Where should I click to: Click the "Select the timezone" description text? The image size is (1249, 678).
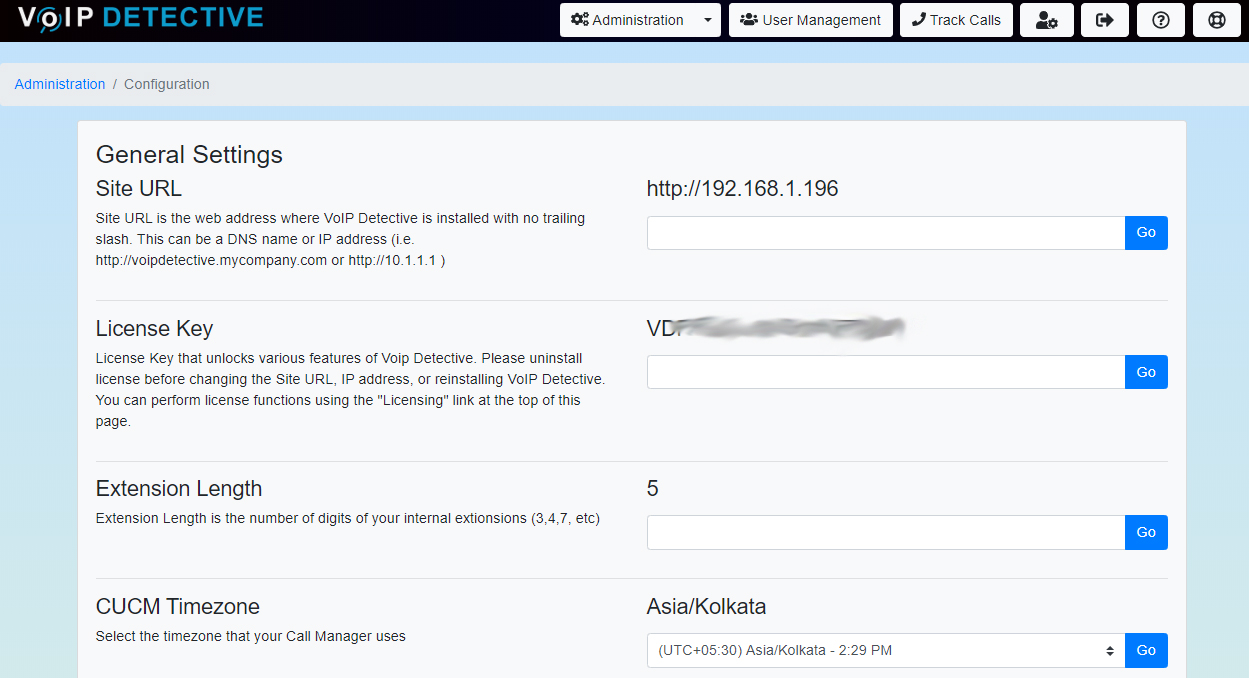[251, 636]
